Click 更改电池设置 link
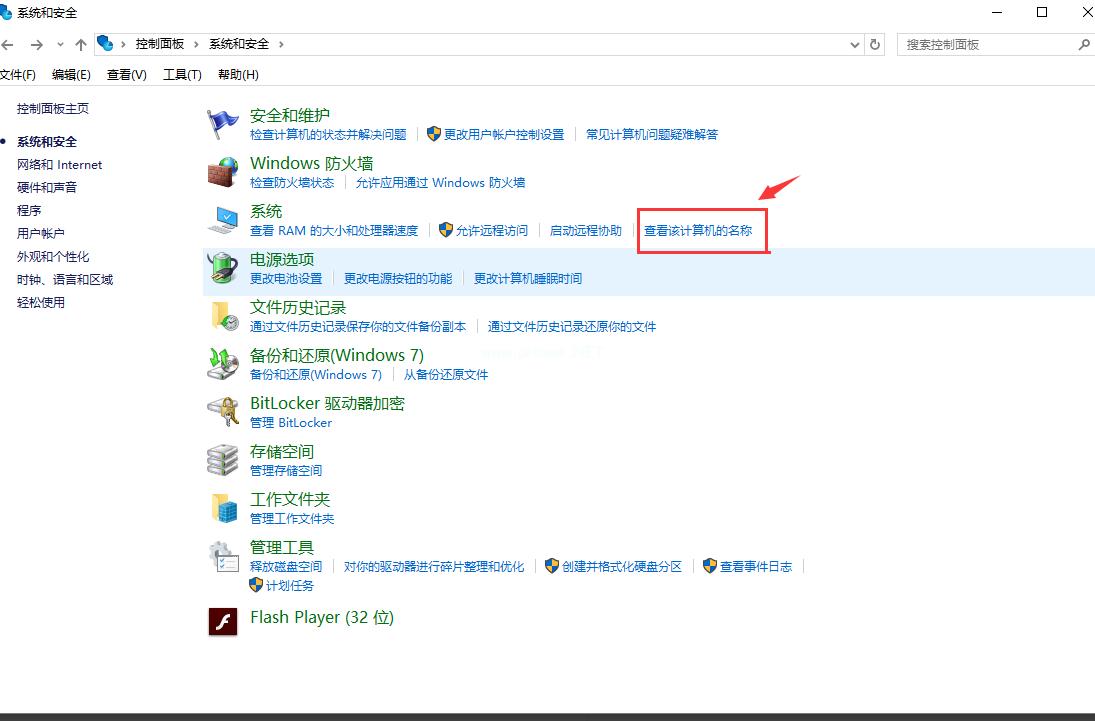Viewport: 1095px width, 721px height. pyautogui.click(x=286, y=279)
